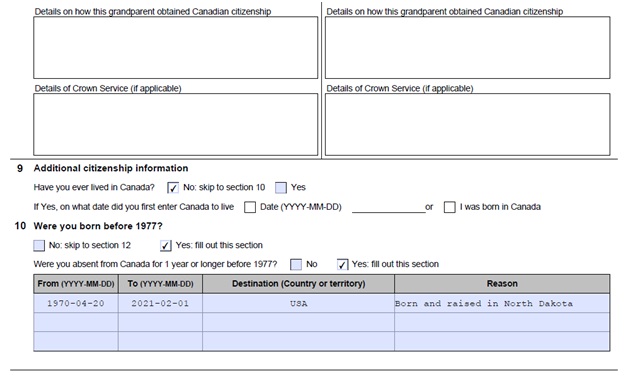Click empty Destination cell in second row
628x378 pixels.
pos(298,322)
